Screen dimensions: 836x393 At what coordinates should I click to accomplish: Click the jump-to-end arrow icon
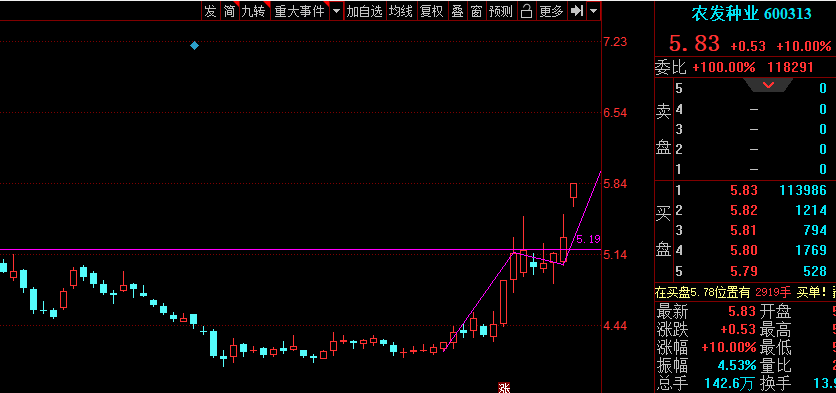click(x=577, y=11)
